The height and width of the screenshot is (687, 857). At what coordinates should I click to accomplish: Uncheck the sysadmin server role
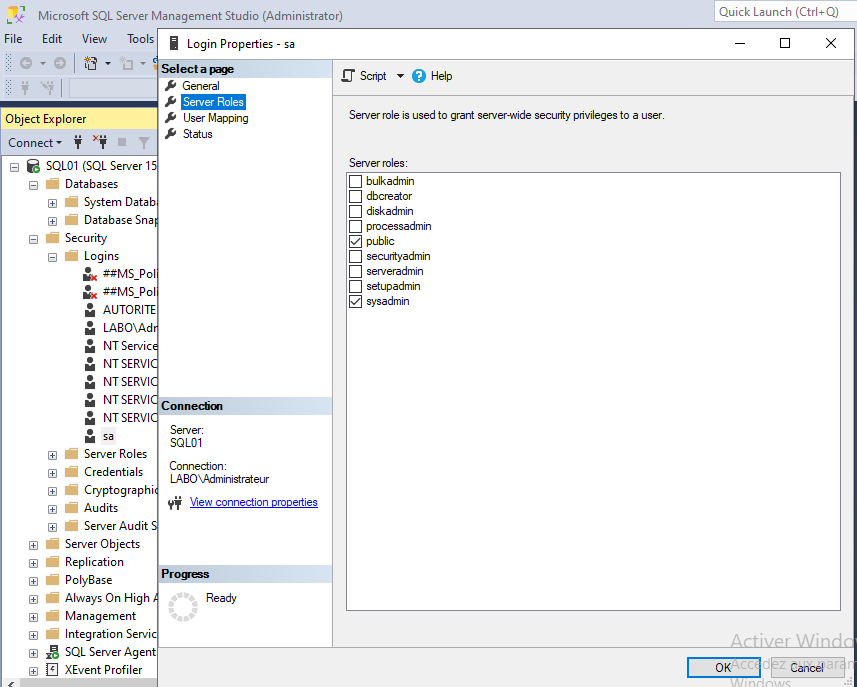tap(355, 301)
